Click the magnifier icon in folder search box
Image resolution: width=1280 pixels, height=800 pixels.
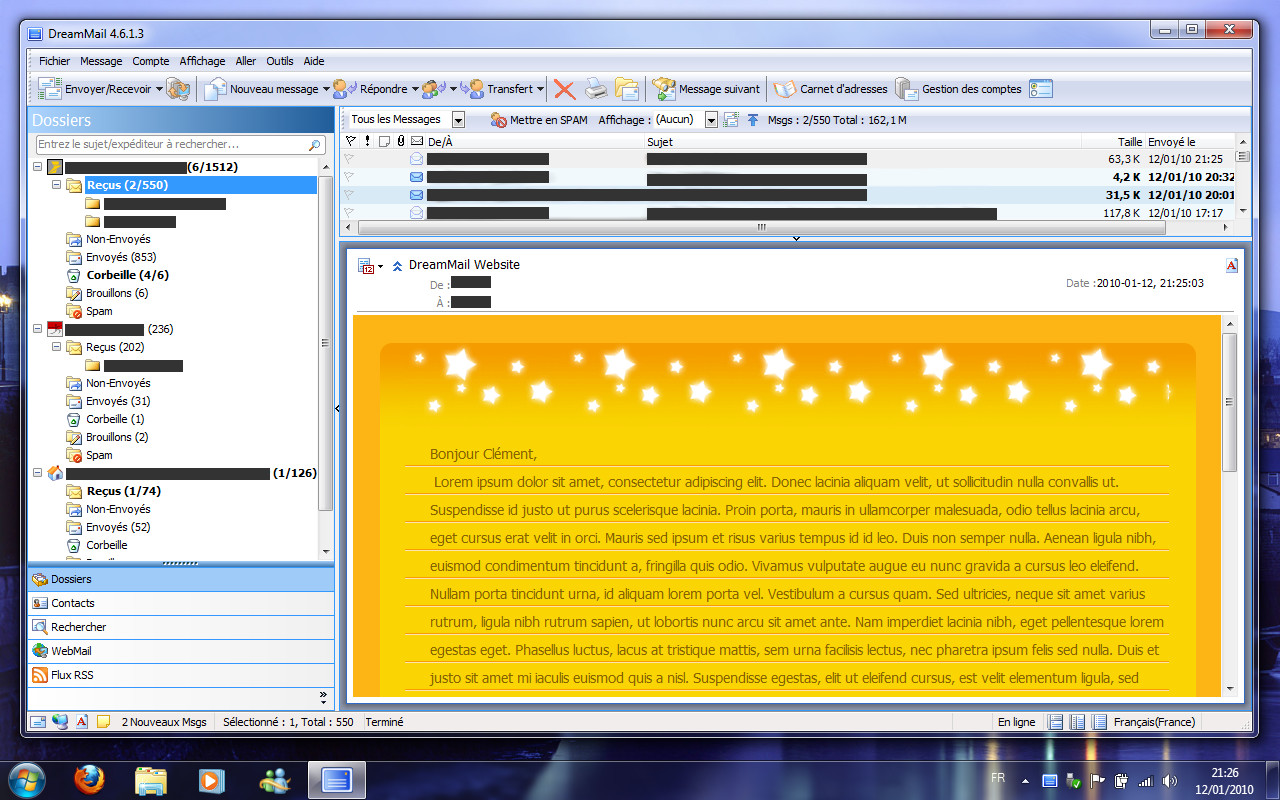(315, 145)
